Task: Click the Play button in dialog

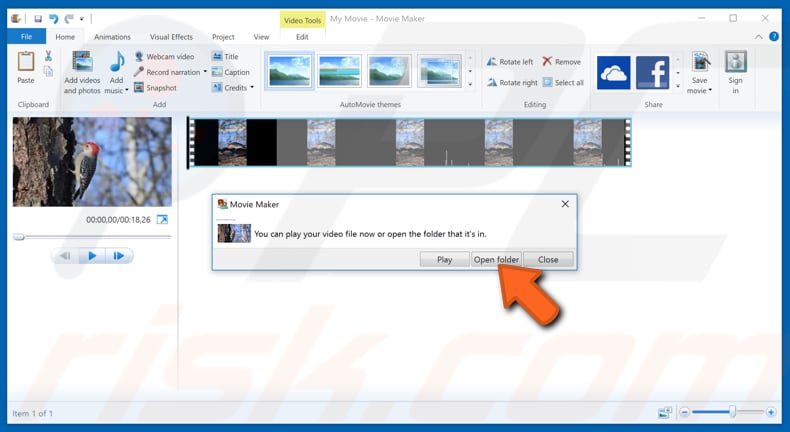Action: (444, 260)
